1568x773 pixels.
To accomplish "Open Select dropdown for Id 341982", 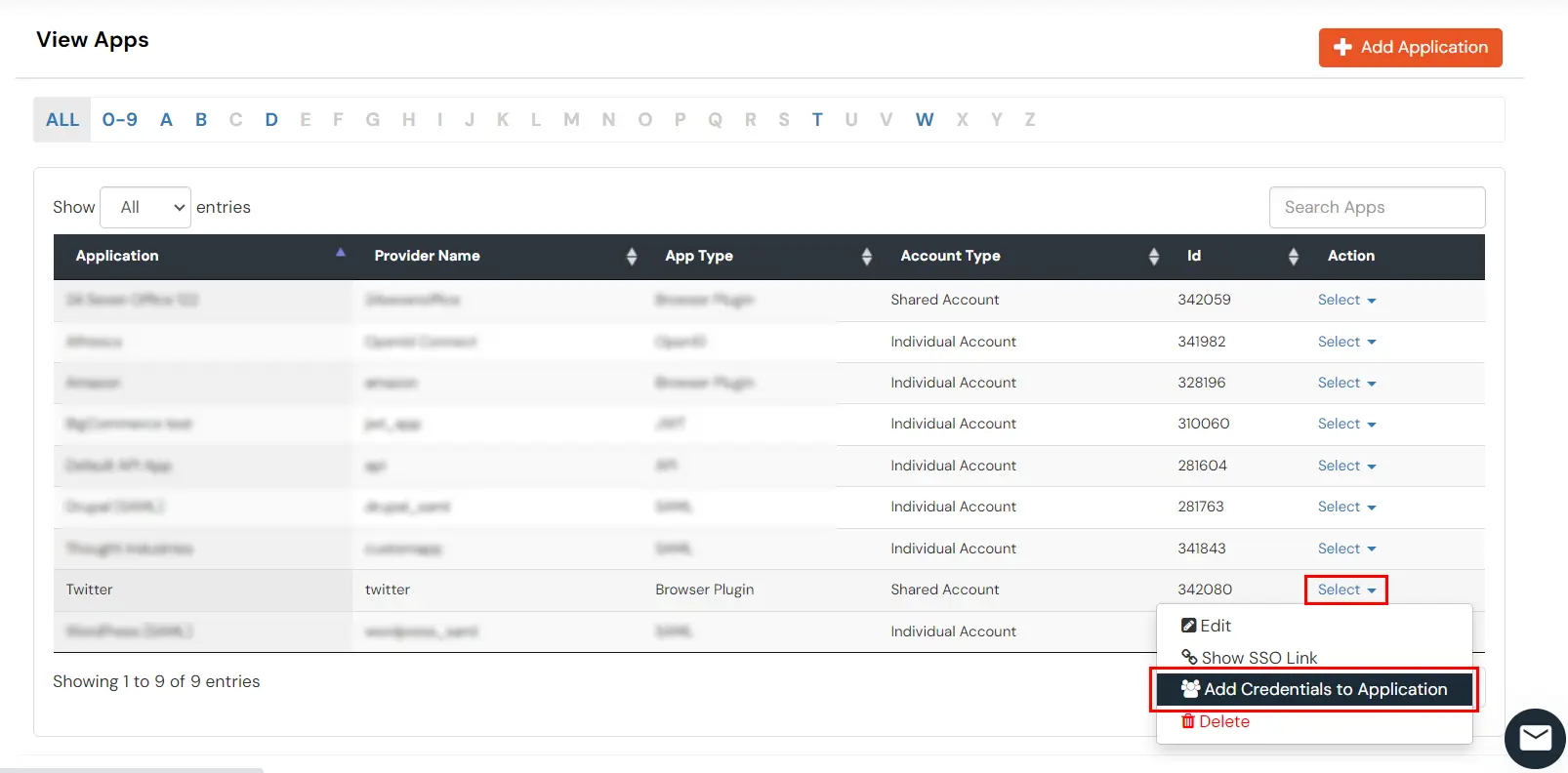I will [x=1346, y=342].
